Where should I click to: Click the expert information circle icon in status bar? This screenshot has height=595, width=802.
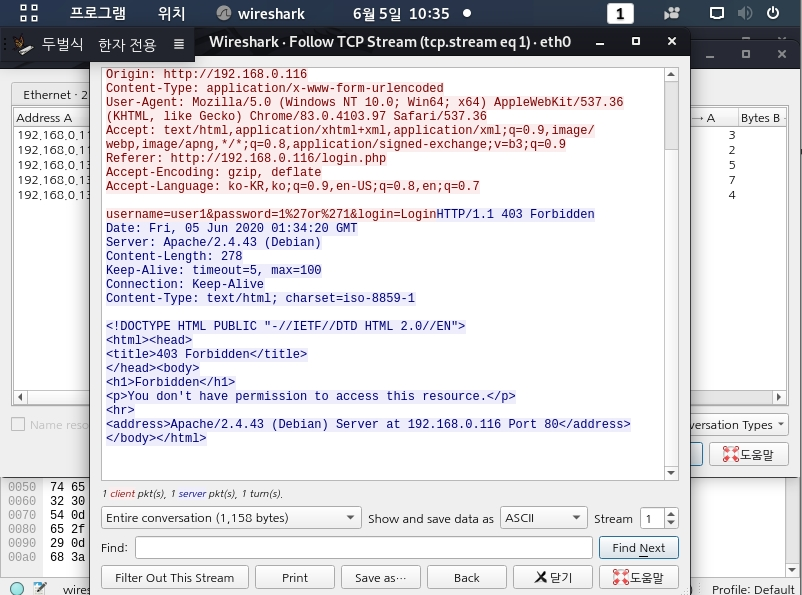click(x=17, y=588)
